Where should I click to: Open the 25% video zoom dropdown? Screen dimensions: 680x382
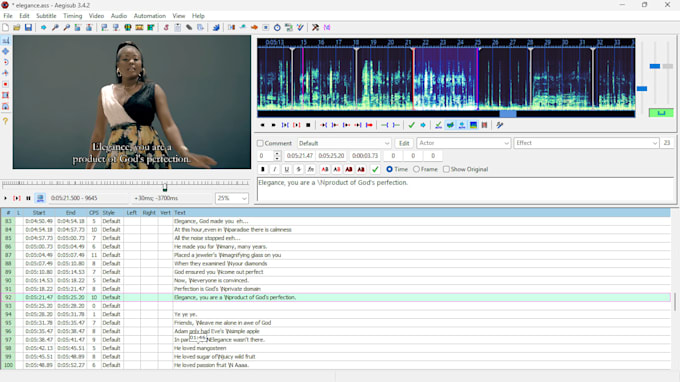[x=232, y=198]
